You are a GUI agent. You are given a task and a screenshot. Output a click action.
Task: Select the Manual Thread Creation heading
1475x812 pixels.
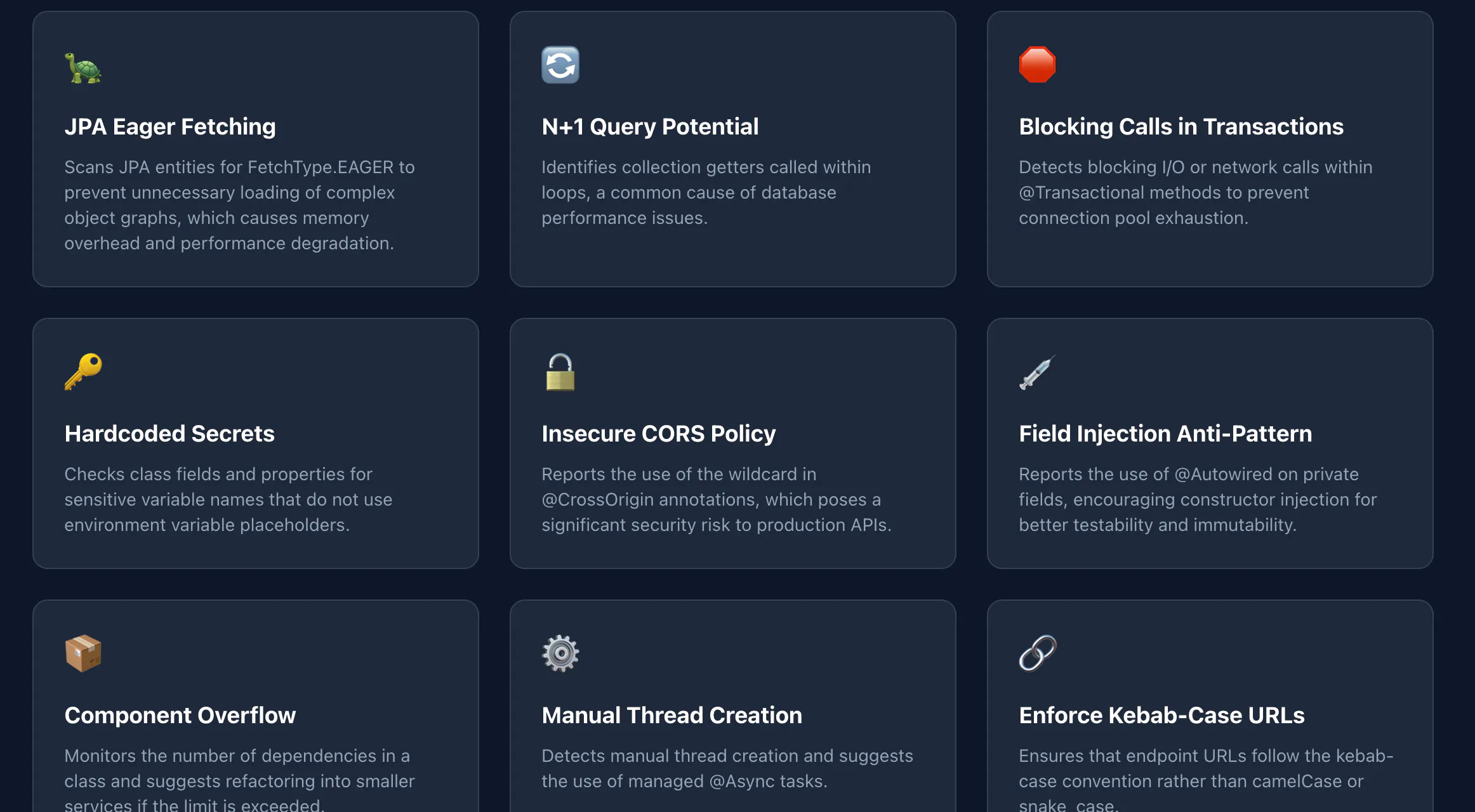click(672, 715)
